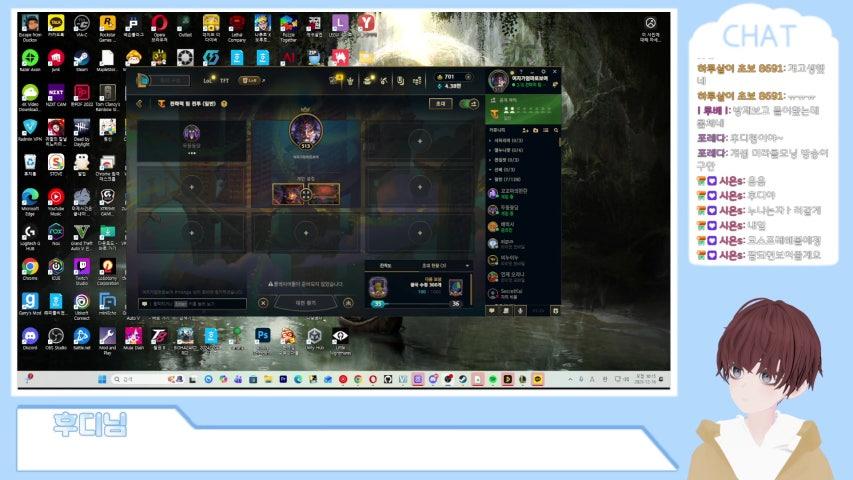Image resolution: width=853 pixels, height=480 pixels.
Task: Open the missions icon in social footer
Action: pyautogui.click(x=505, y=311)
